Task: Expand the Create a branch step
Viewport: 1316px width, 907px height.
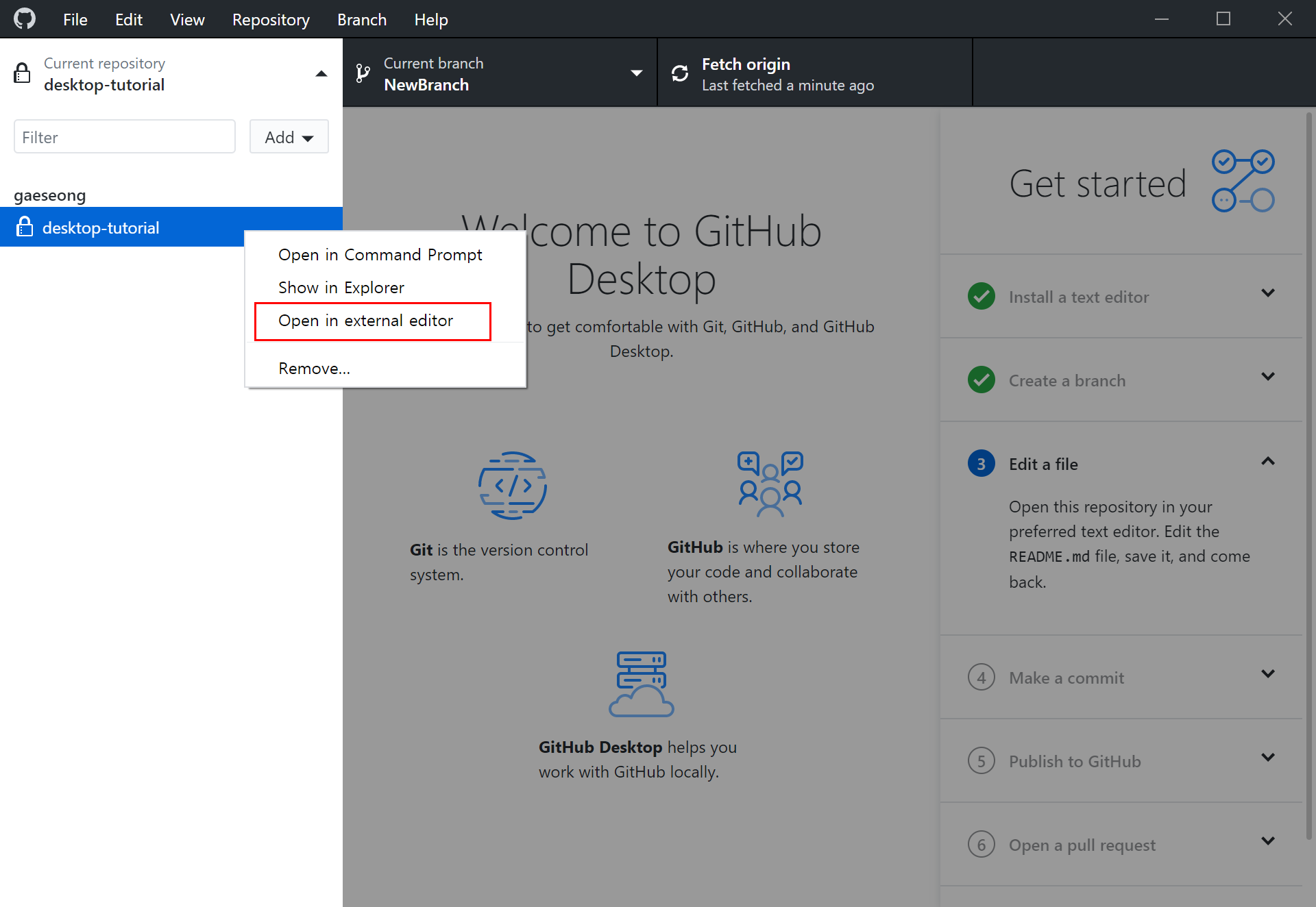Action: pyautogui.click(x=1268, y=377)
